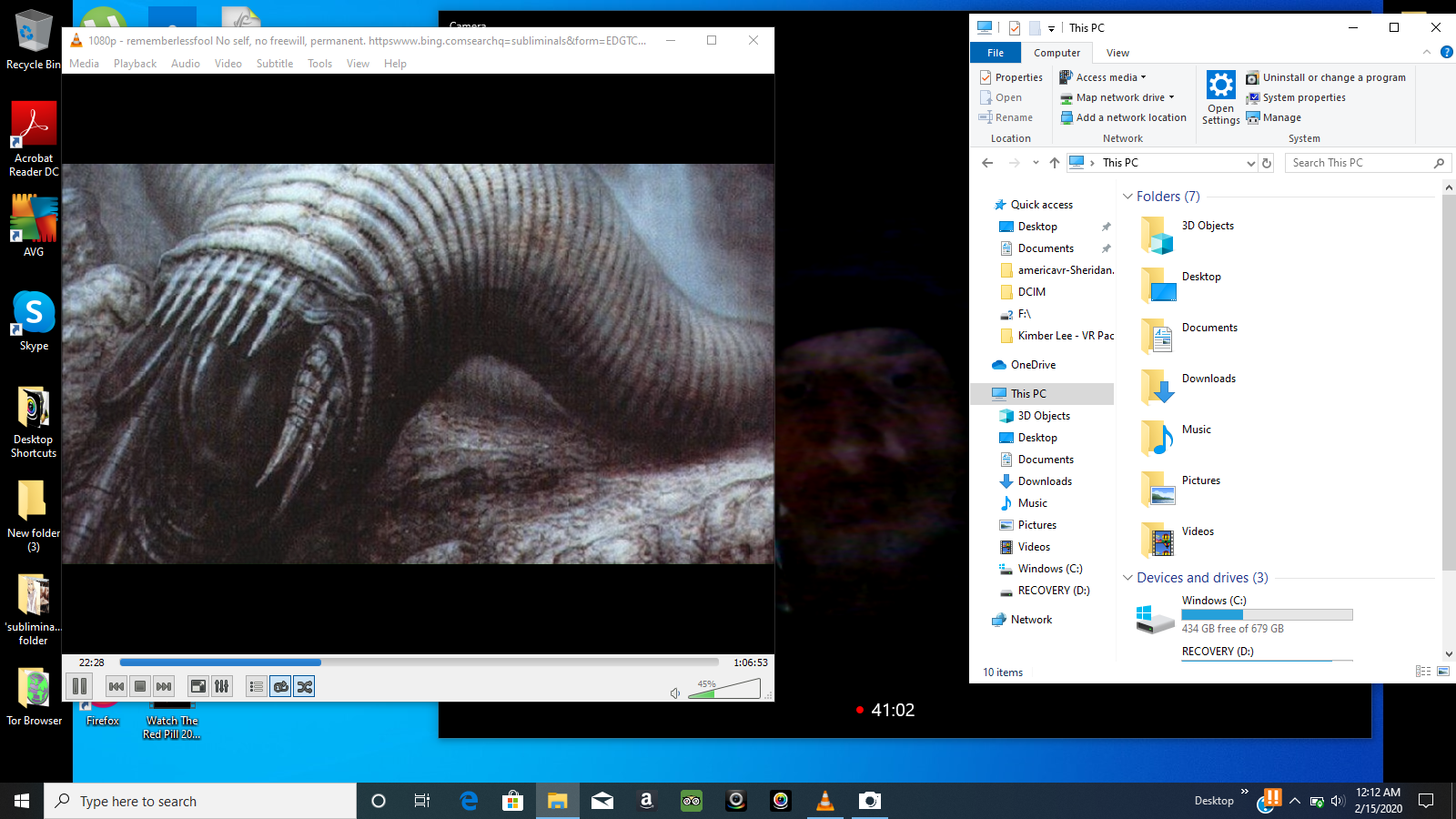Toggle VLC fullscreen mode button
This screenshot has height=819, width=1456.
click(x=197, y=686)
